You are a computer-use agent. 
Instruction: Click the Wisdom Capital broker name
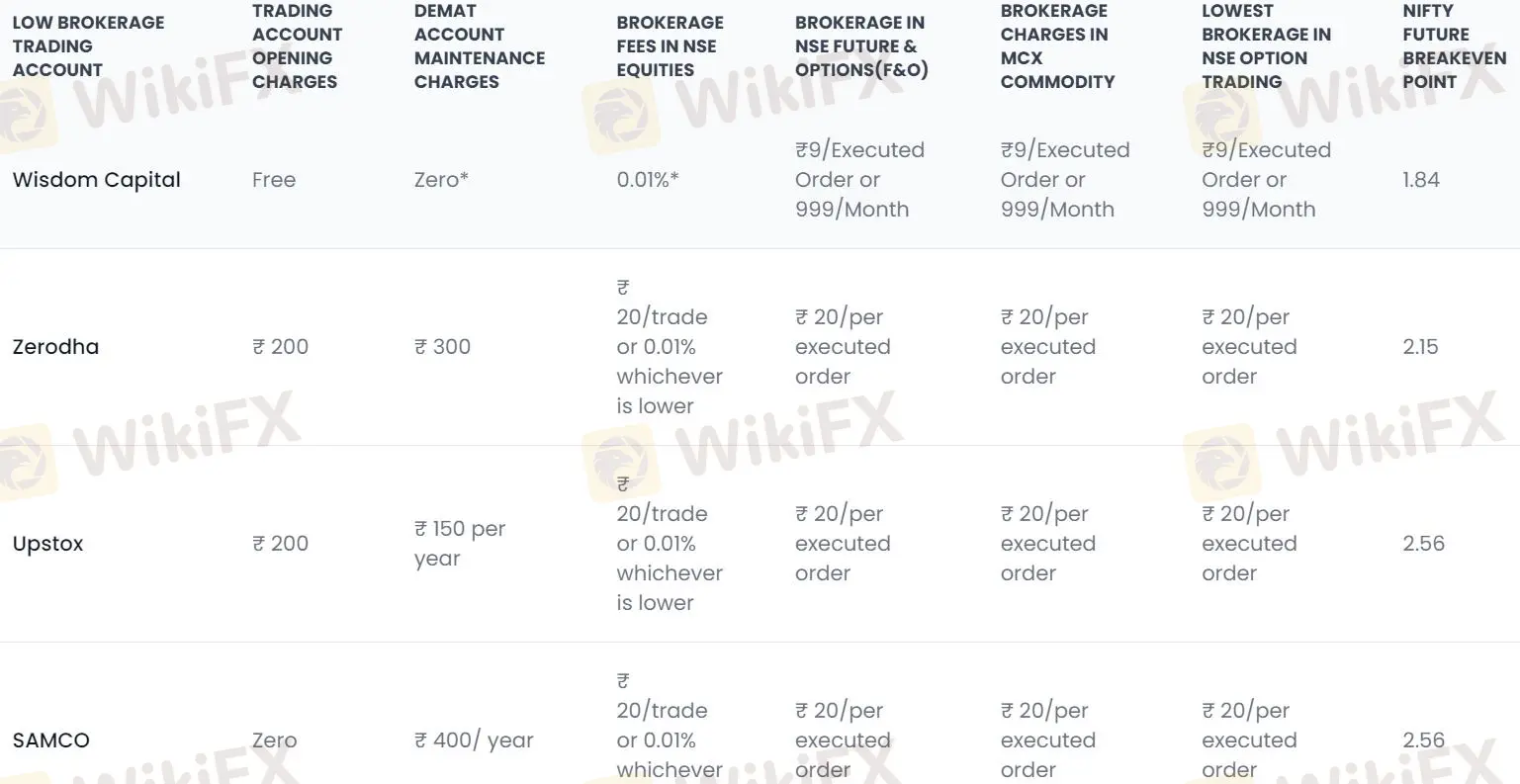click(96, 180)
